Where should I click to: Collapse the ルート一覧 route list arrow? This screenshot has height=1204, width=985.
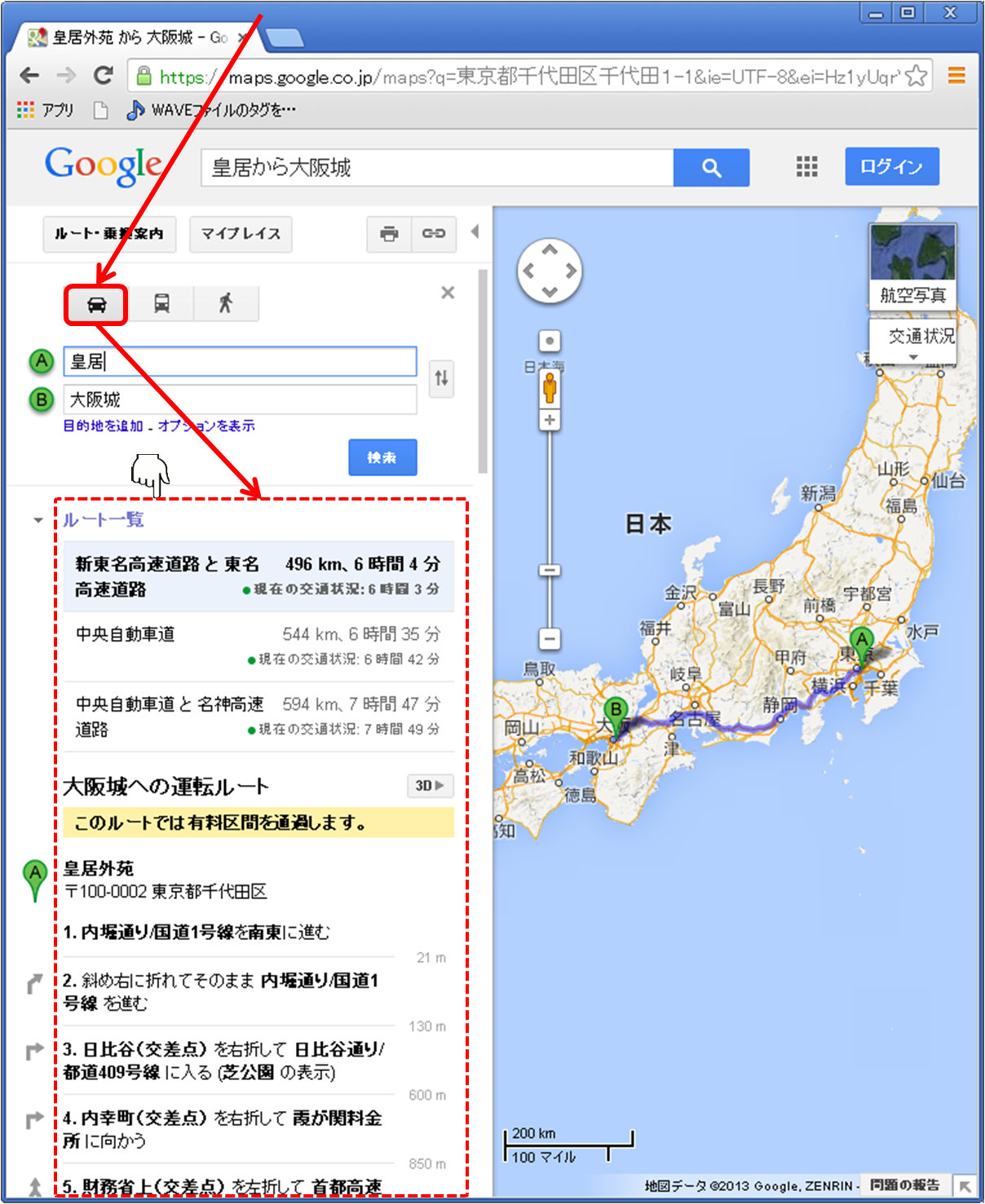(x=38, y=520)
